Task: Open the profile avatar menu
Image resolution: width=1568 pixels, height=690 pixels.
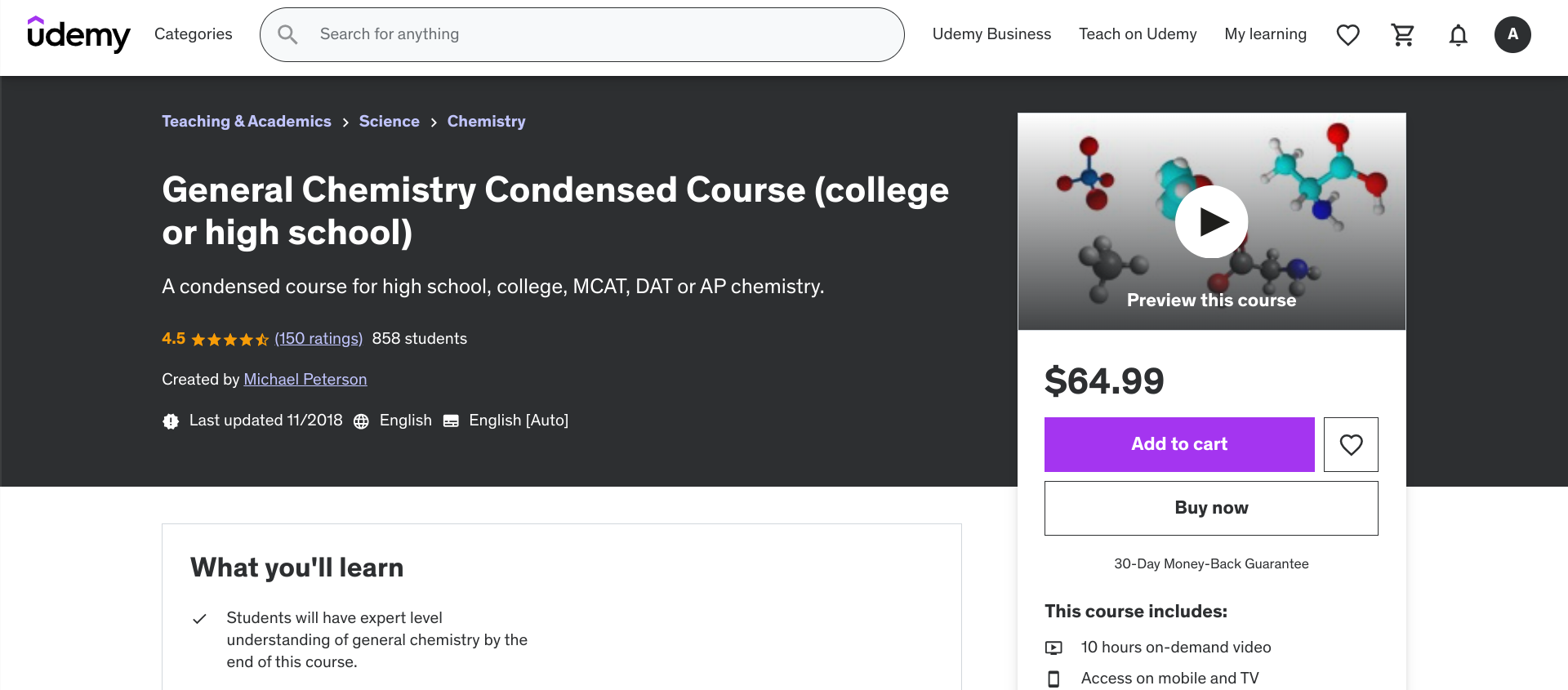Action: click(x=1513, y=34)
